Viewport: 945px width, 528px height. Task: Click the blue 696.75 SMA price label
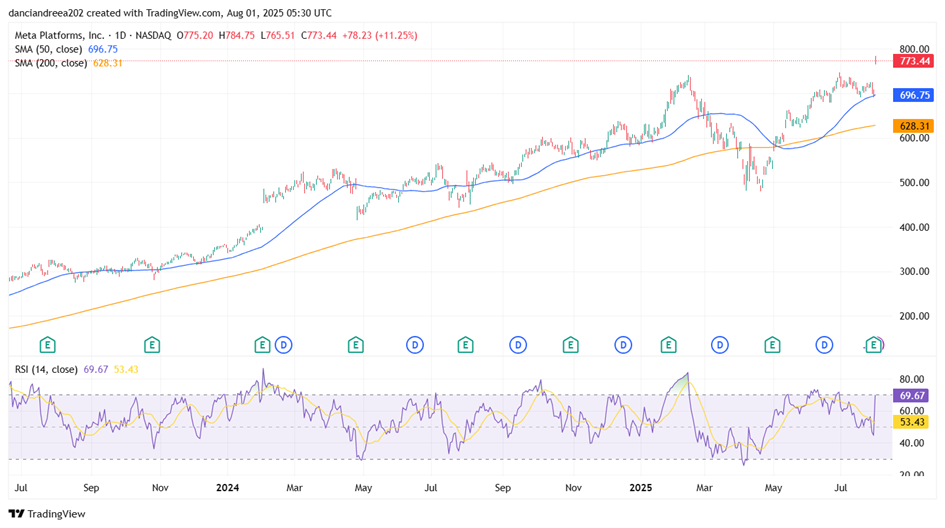pos(916,95)
